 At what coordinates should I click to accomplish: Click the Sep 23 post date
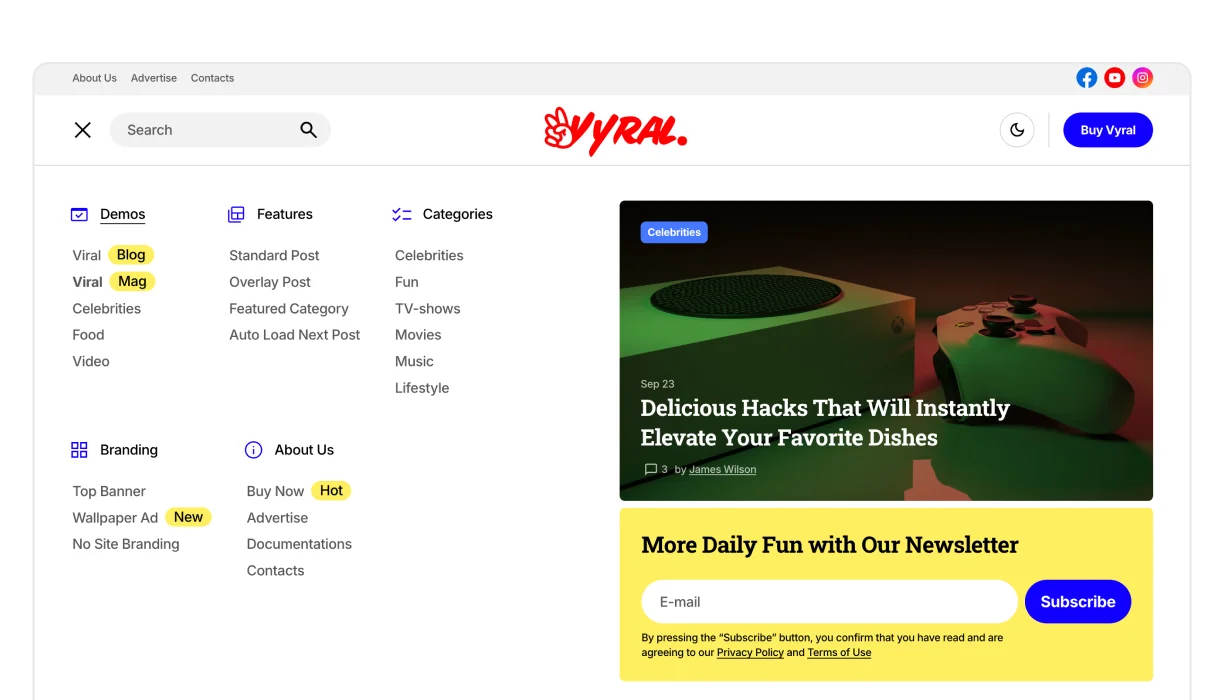(657, 384)
